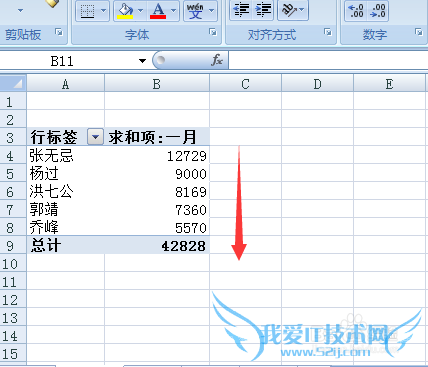Select column A header
The height and width of the screenshot is (367, 428).
point(65,84)
